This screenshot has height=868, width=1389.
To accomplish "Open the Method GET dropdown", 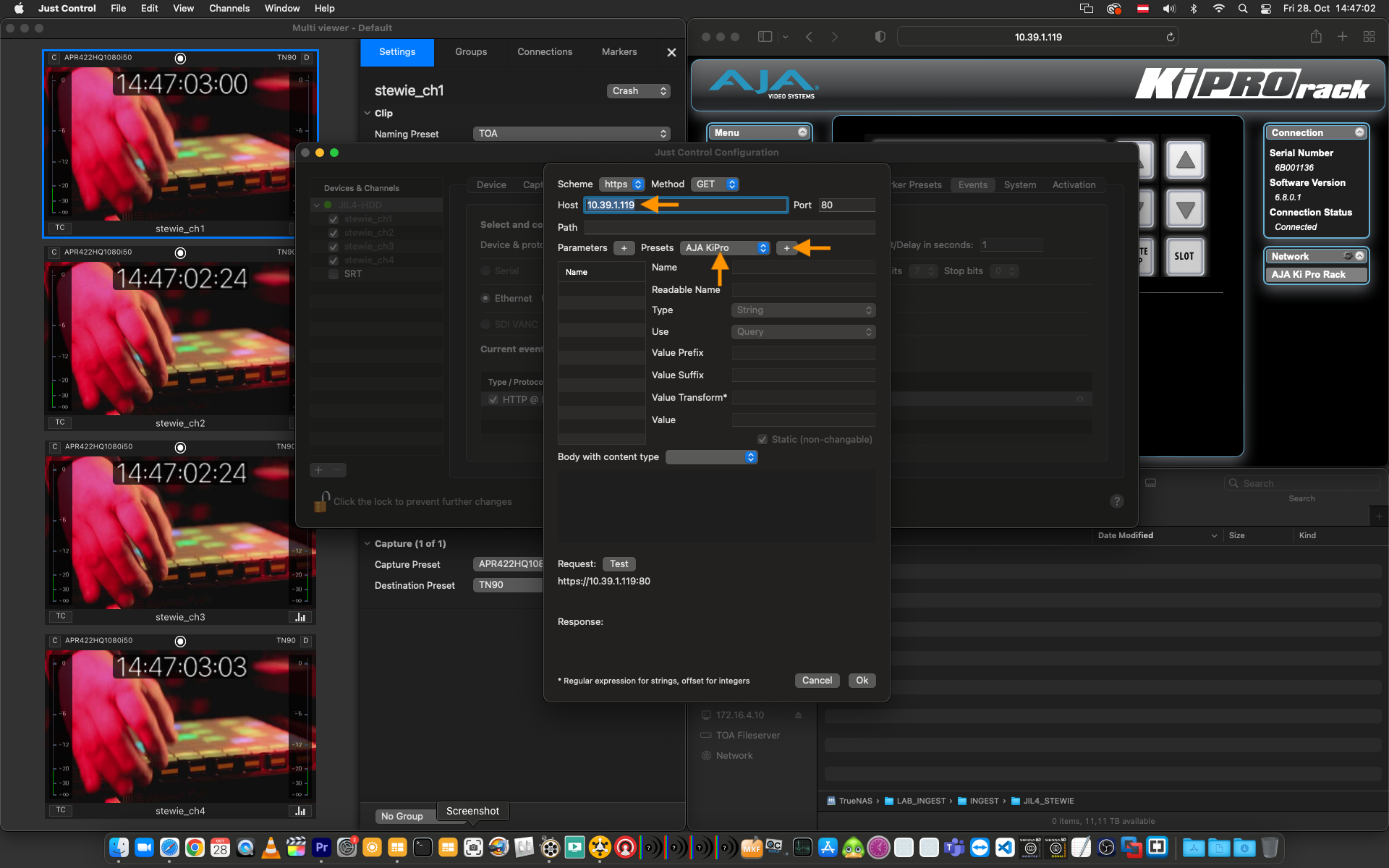I will [x=714, y=184].
